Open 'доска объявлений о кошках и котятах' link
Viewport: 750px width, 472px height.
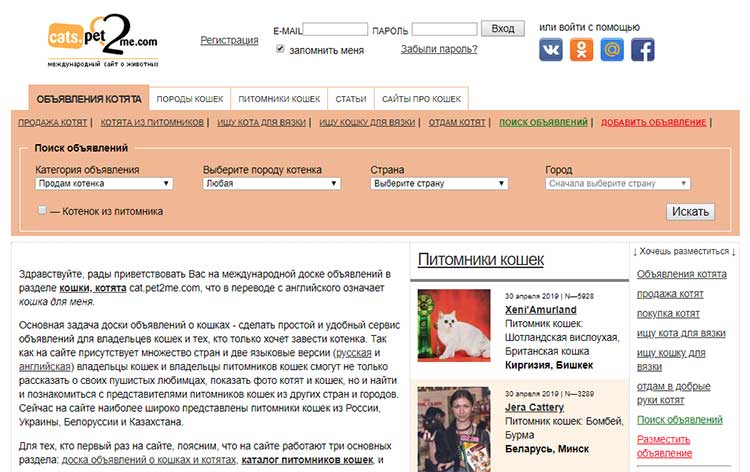pos(149,460)
